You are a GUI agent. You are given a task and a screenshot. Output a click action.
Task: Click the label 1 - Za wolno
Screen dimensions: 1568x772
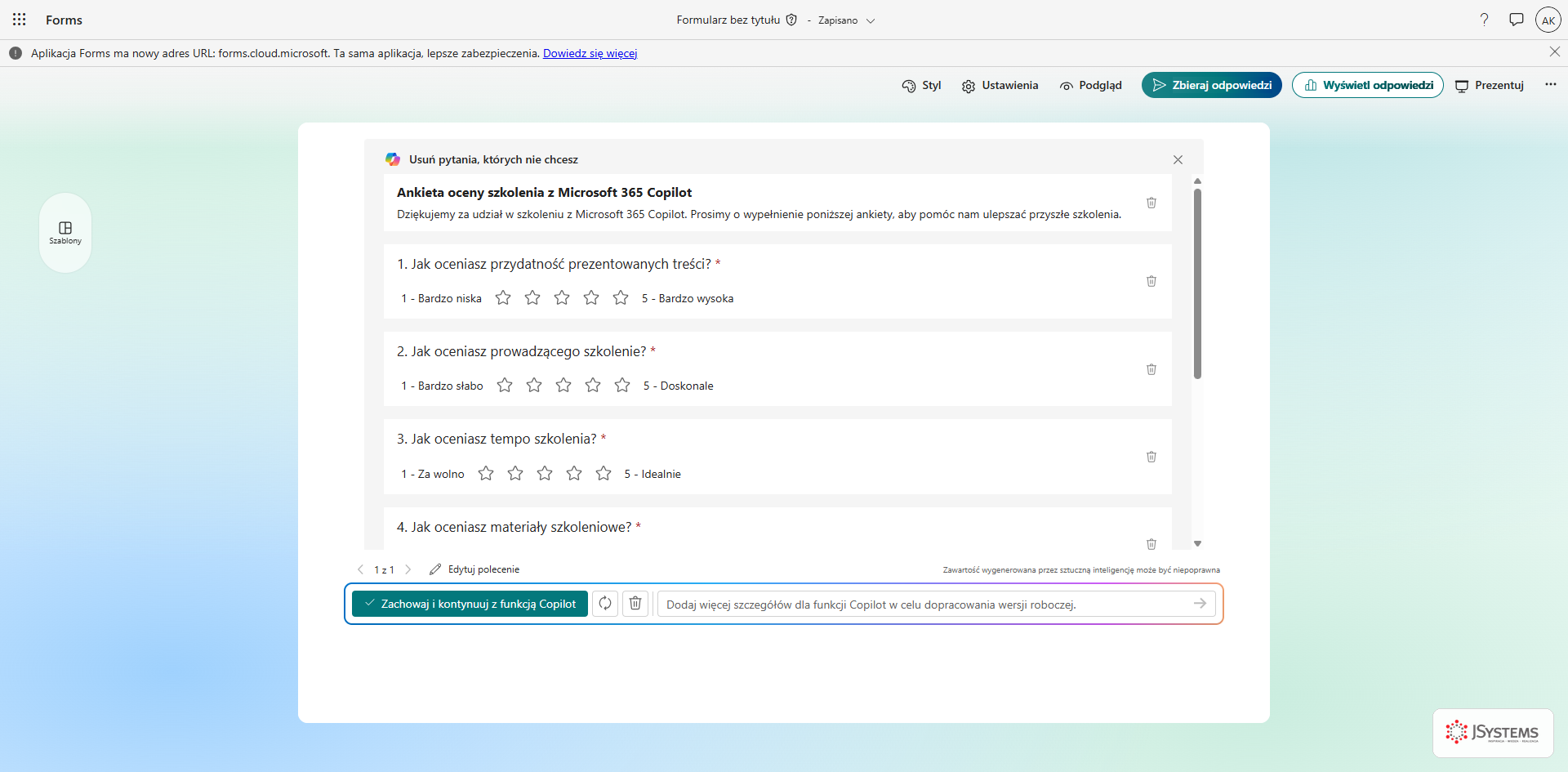tap(433, 474)
